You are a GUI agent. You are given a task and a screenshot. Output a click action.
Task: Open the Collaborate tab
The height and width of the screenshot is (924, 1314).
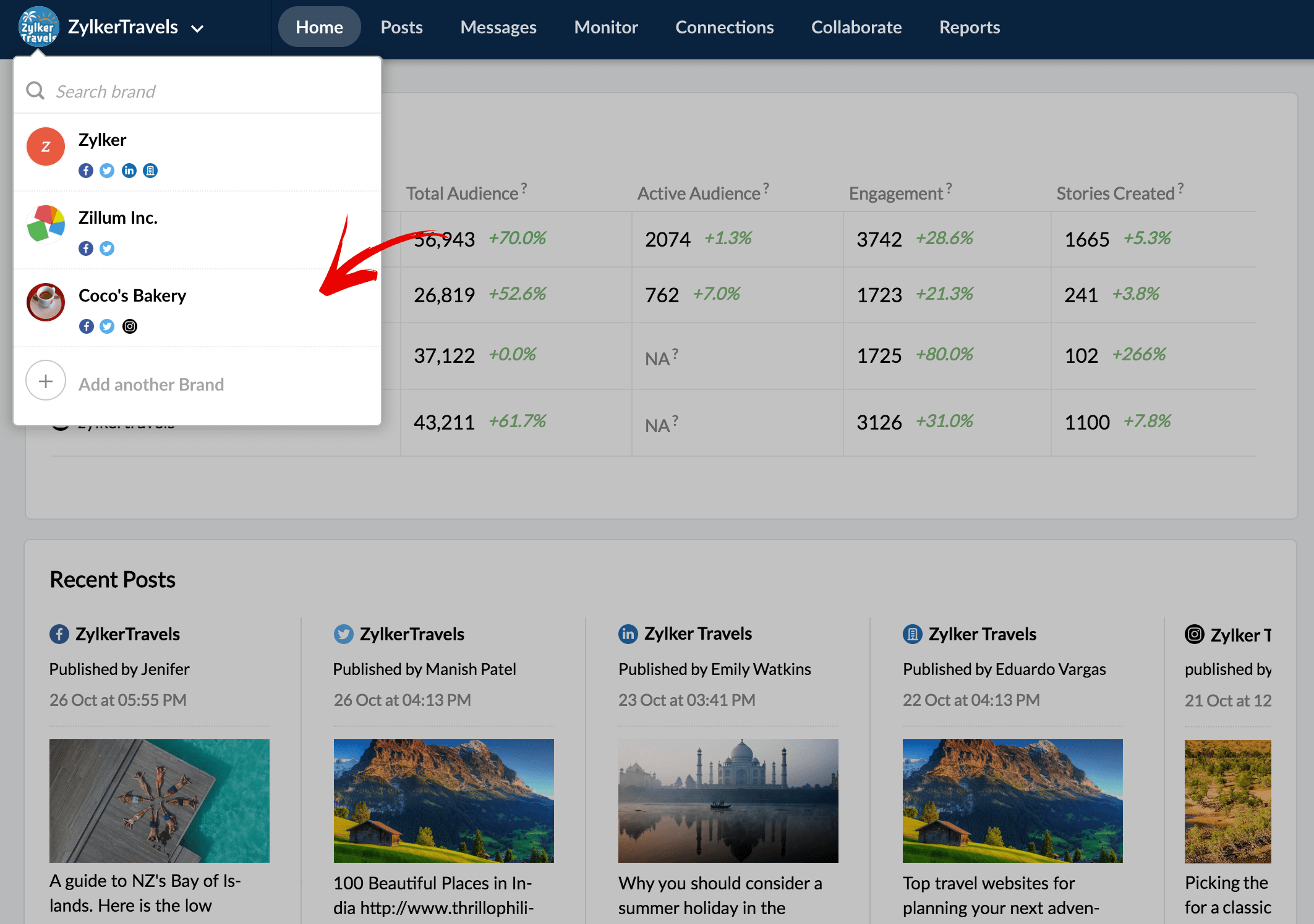[x=856, y=27]
